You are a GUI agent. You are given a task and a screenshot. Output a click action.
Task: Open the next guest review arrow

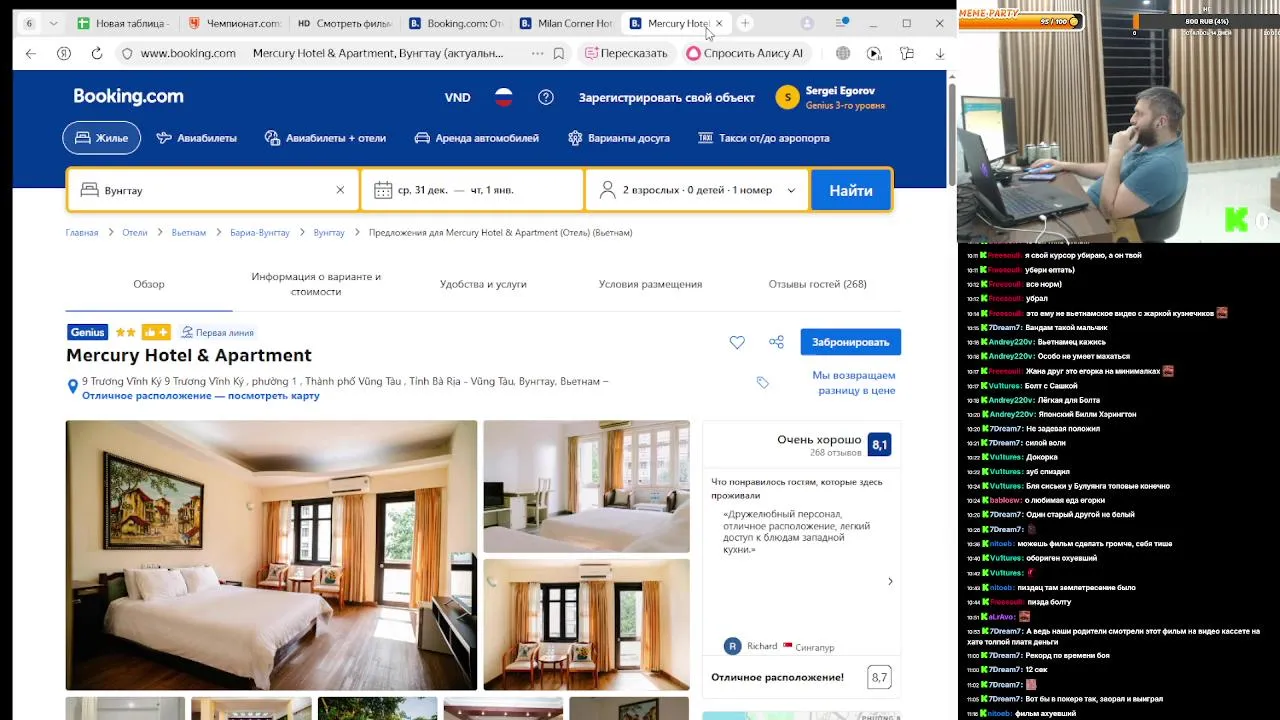(x=890, y=581)
